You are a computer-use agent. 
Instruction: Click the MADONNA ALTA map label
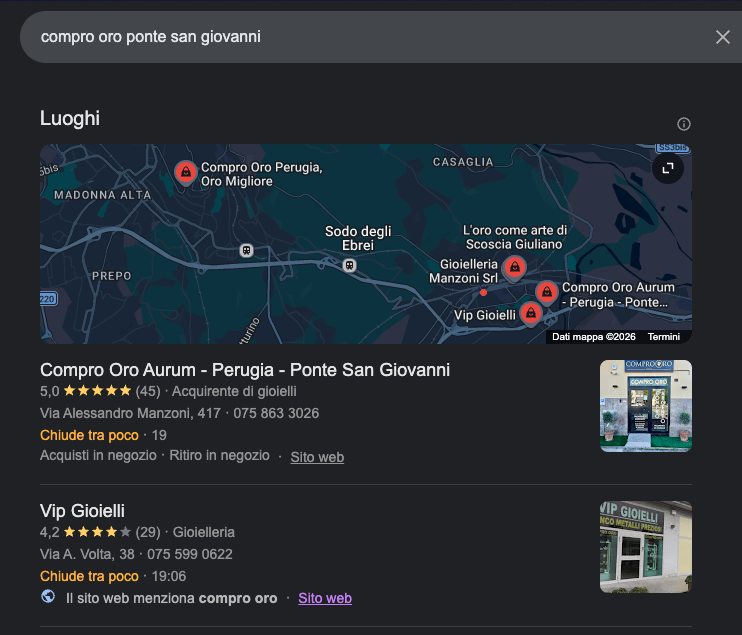pos(102,195)
